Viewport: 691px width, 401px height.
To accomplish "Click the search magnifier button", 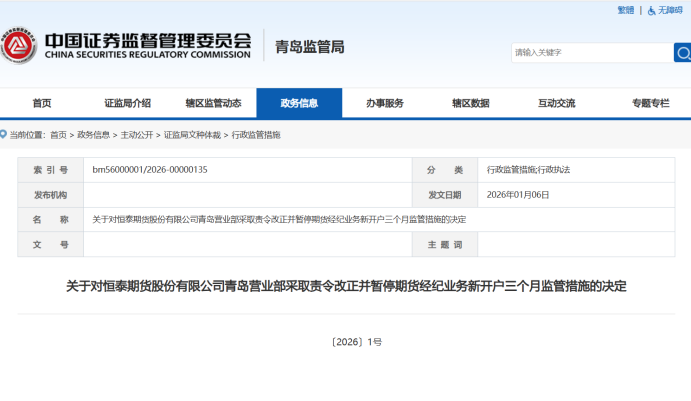I will click(682, 52).
